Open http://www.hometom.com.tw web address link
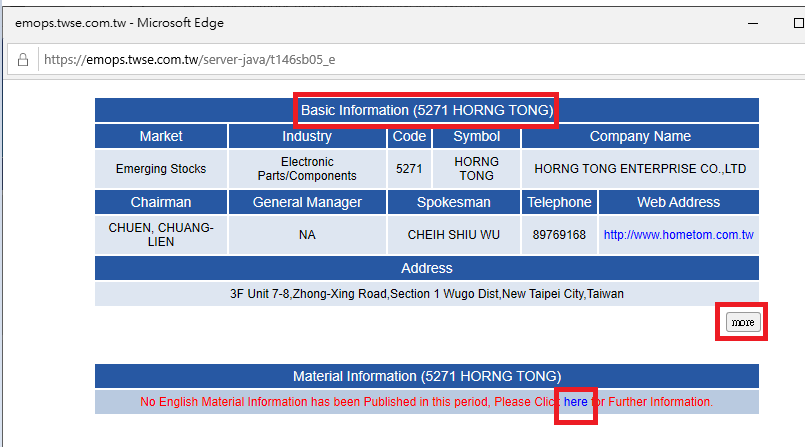 point(678,235)
